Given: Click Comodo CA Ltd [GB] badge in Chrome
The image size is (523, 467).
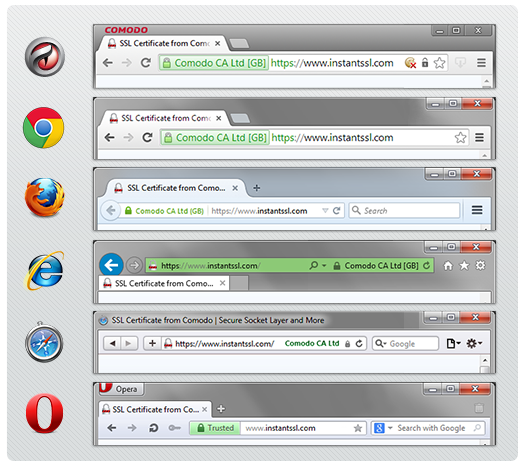Looking at the screenshot, I should click(215, 138).
